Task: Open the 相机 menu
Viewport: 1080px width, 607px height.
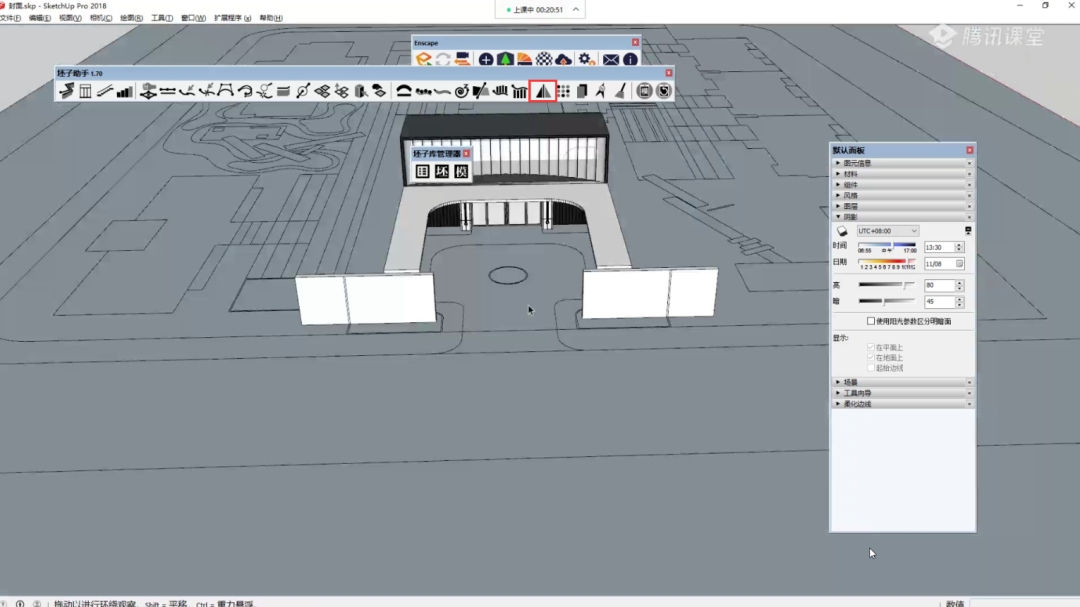Action: click(101, 18)
